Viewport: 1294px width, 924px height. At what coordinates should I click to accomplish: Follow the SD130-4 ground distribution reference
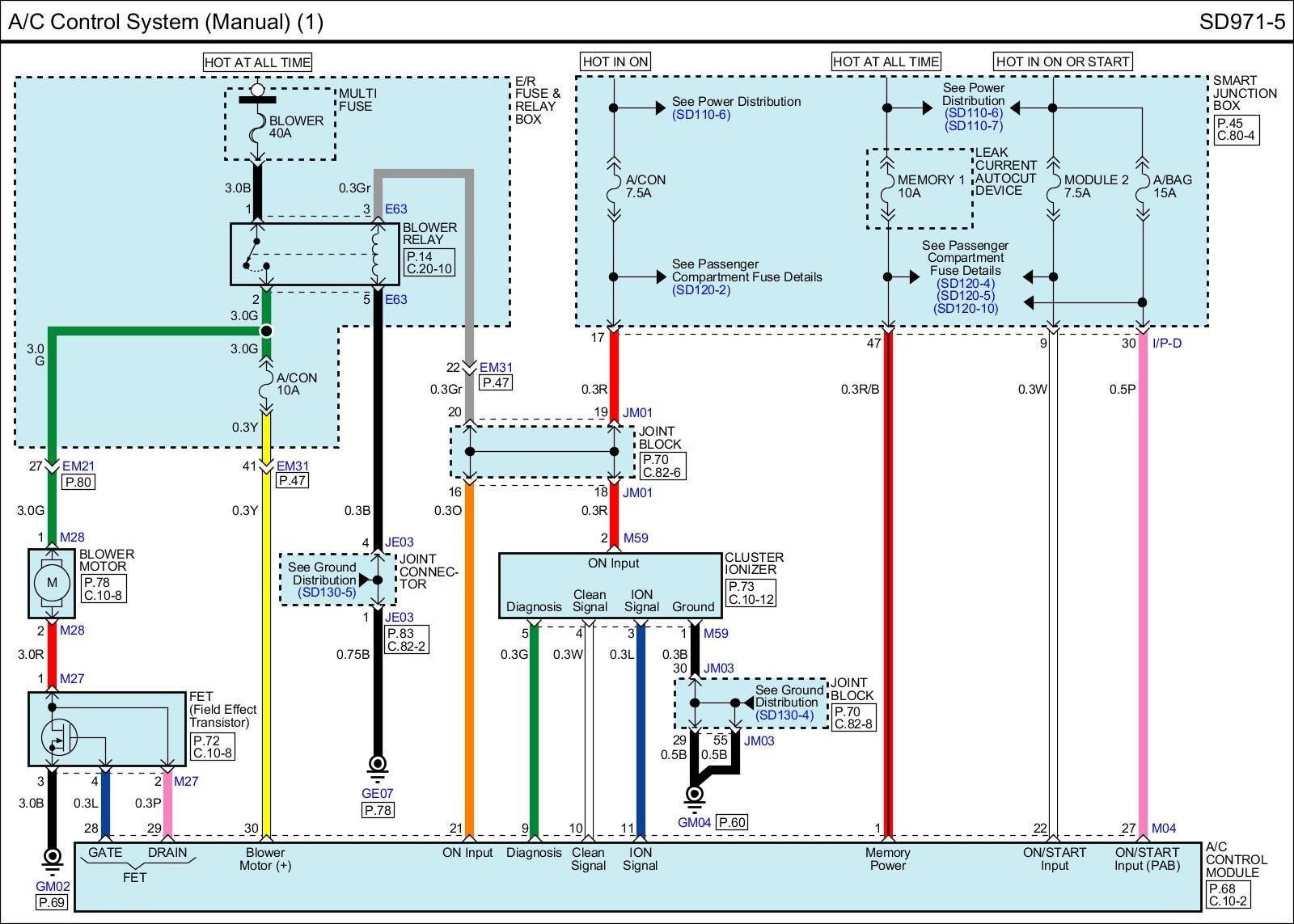[784, 715]
